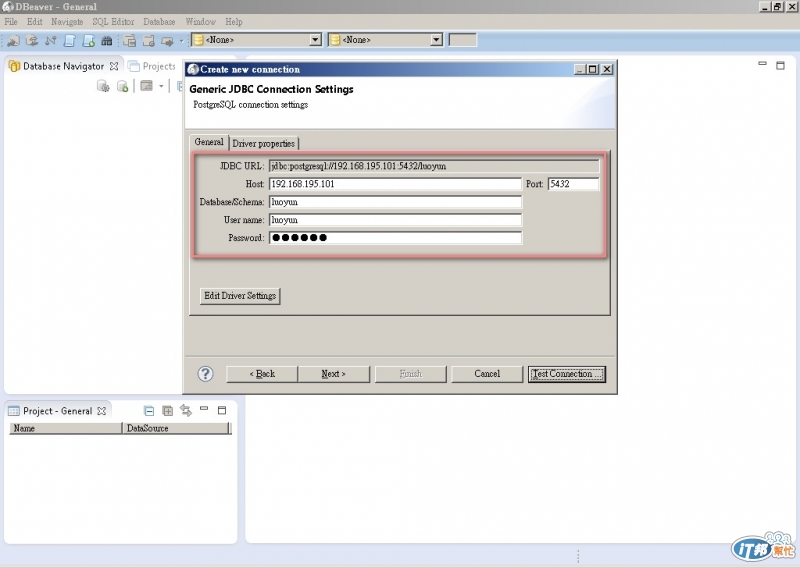Maximize the Project - General panel
Viewport: 800px width, 568px height.
click(x=222, y=410)
